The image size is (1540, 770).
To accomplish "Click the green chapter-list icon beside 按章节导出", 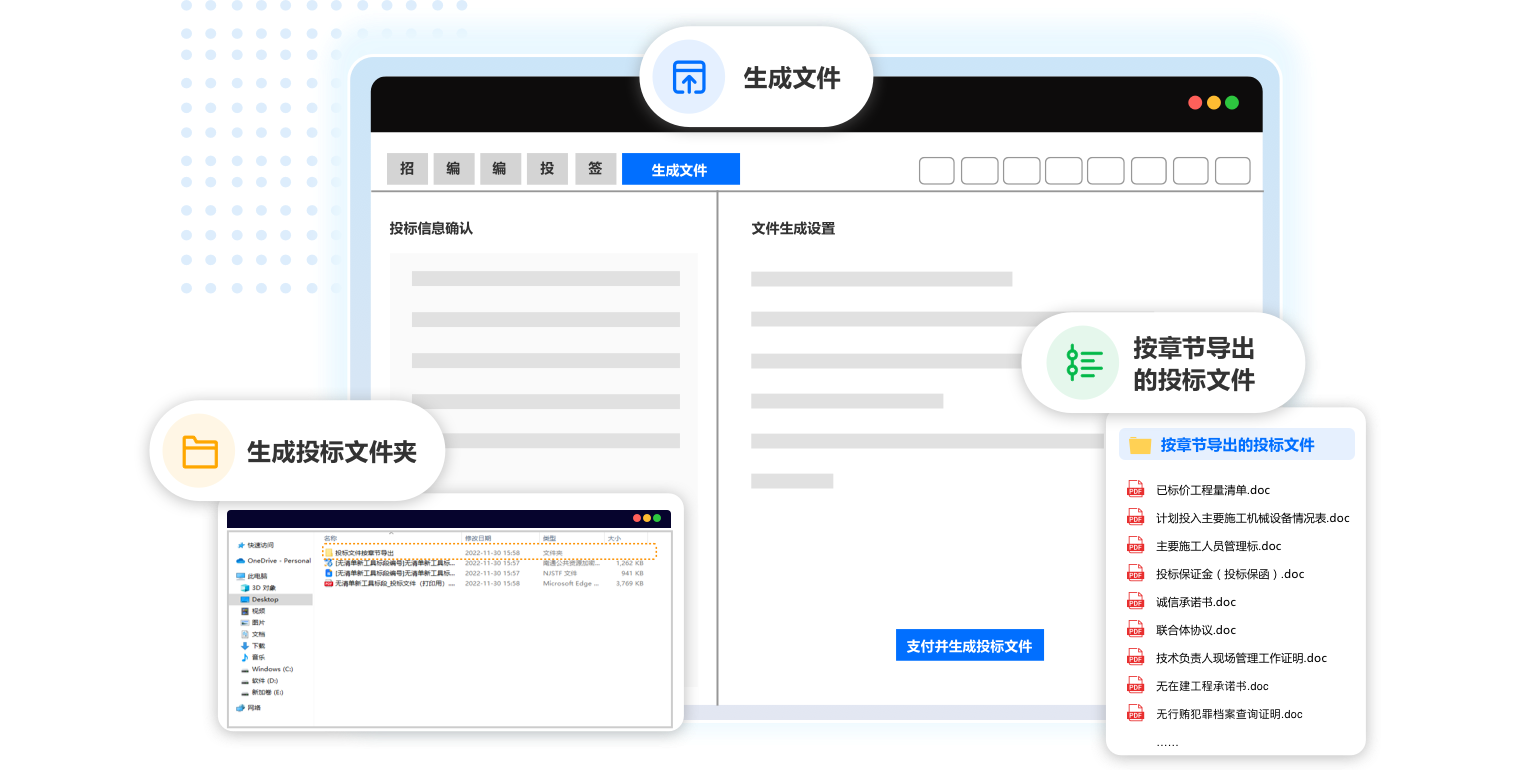I will 1084,362.
